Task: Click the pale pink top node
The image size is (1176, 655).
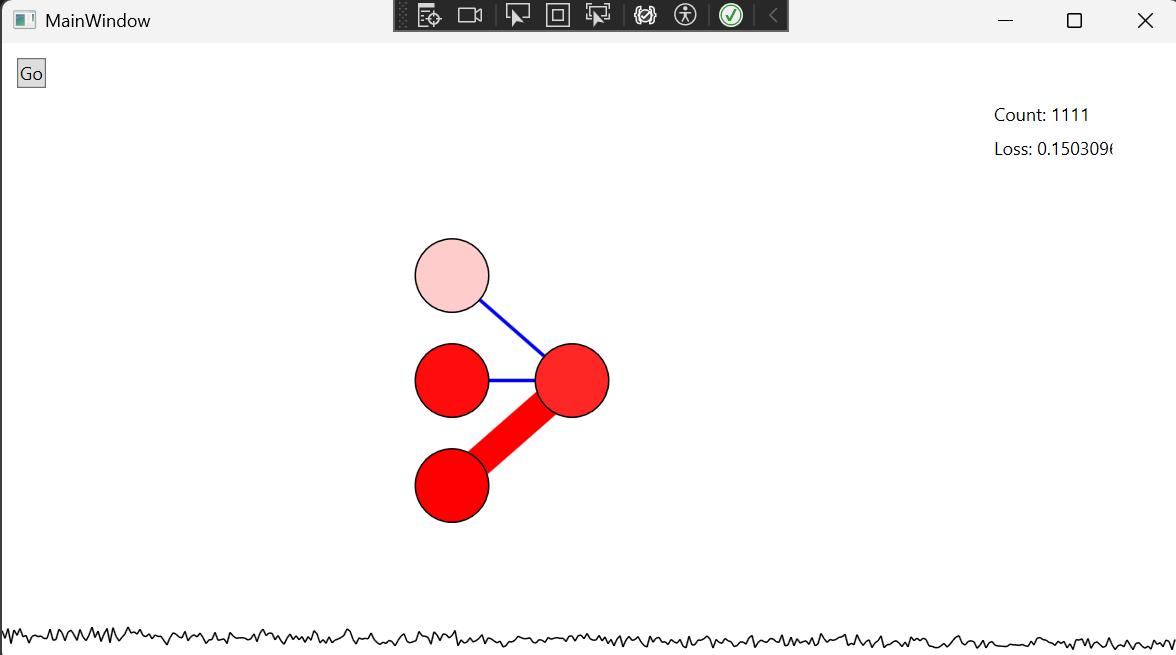Action: 452,275
